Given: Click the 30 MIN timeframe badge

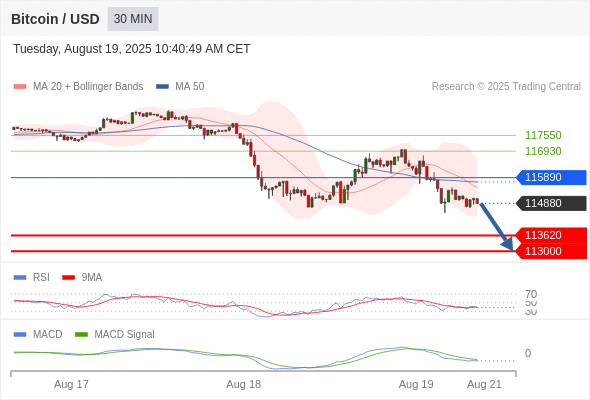Looking at the screenshot, I should 133,19.
